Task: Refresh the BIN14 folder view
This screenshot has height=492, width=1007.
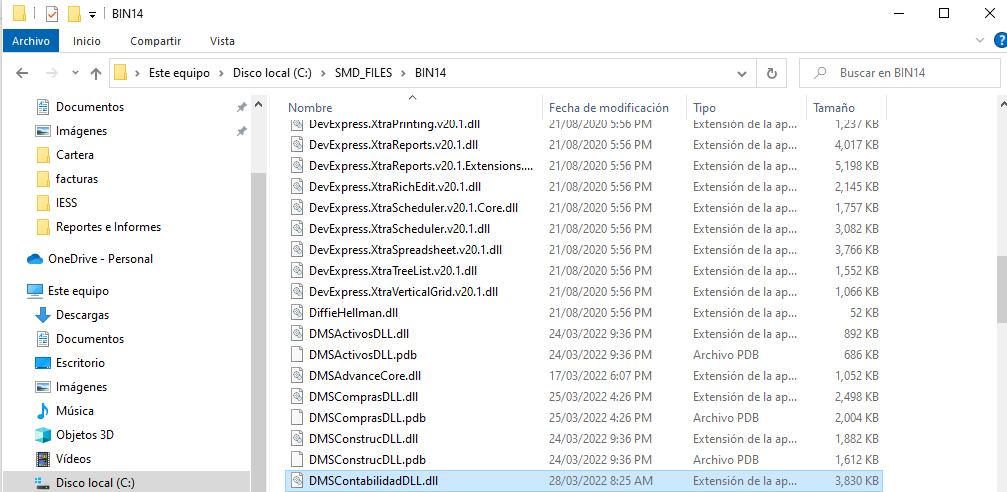Action: coord(772,73)
